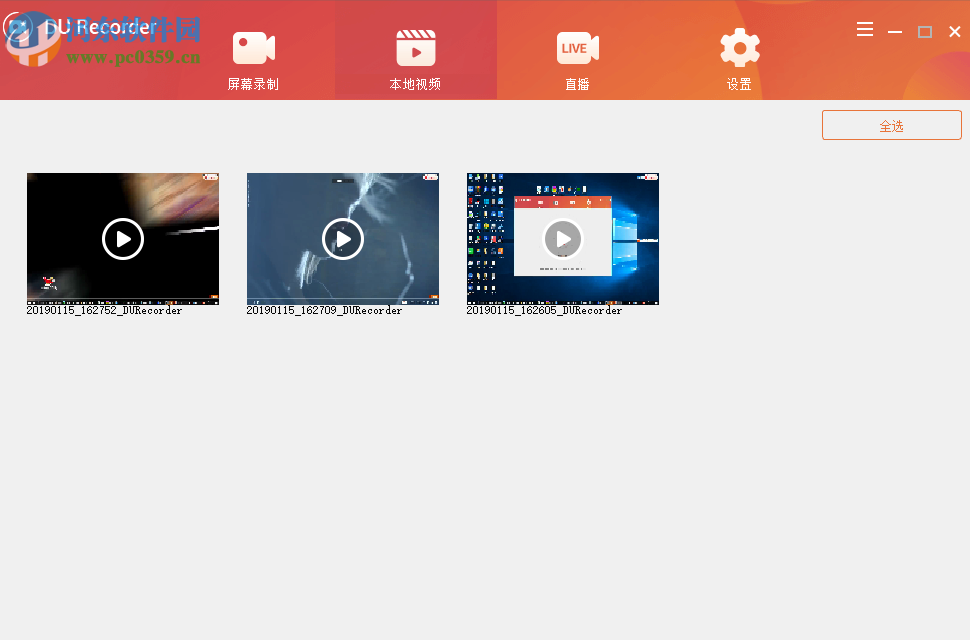The height and width of the screenshot is (640, 970).
Task: Click the 本地视频 local videos clapperboard icon
Action: [x=415, y=47]
